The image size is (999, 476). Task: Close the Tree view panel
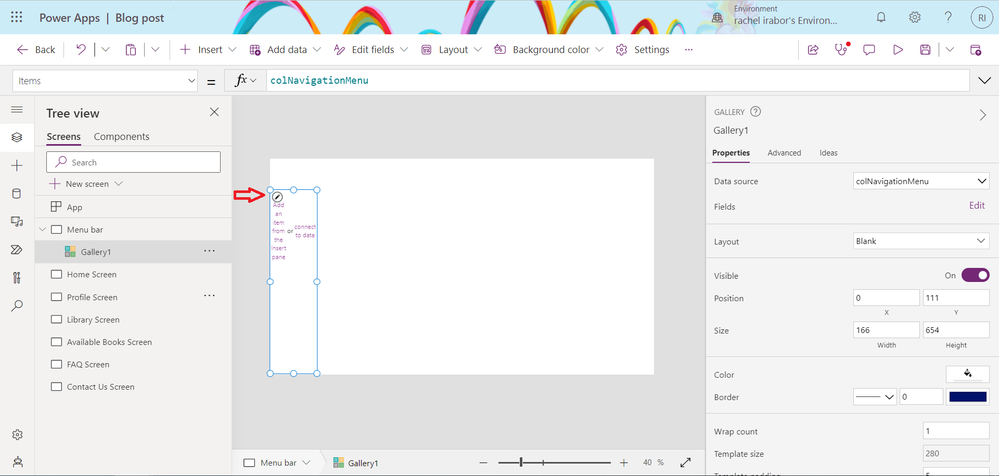tap(214, 112)
